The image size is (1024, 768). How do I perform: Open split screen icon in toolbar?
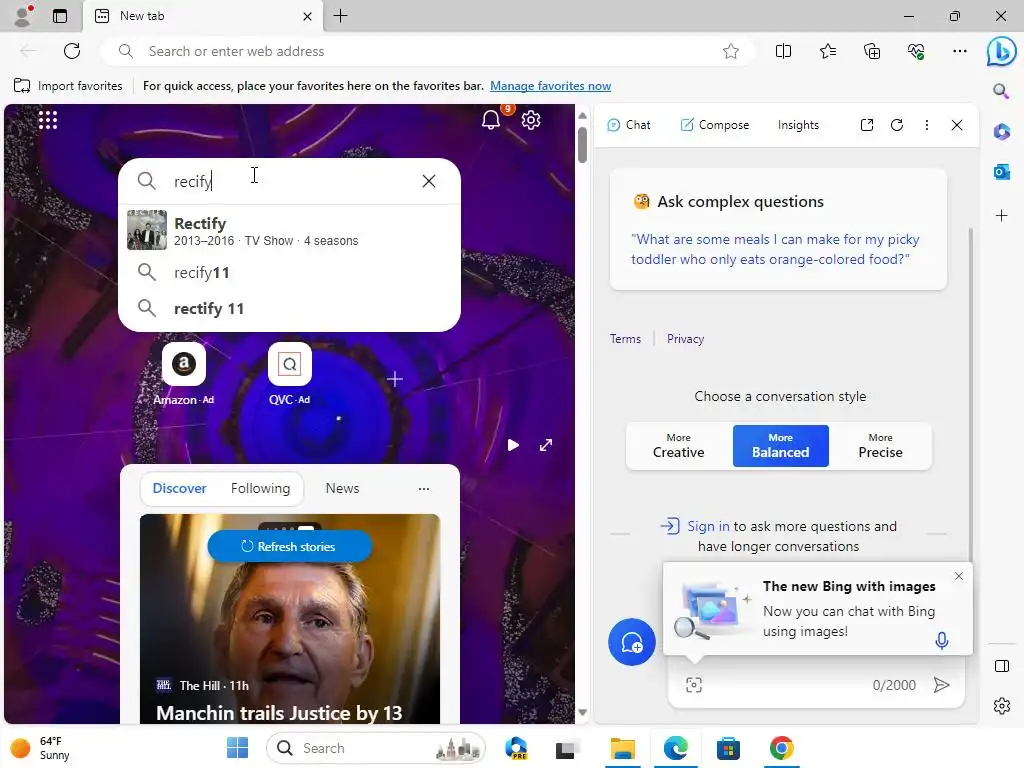(783, 52)
